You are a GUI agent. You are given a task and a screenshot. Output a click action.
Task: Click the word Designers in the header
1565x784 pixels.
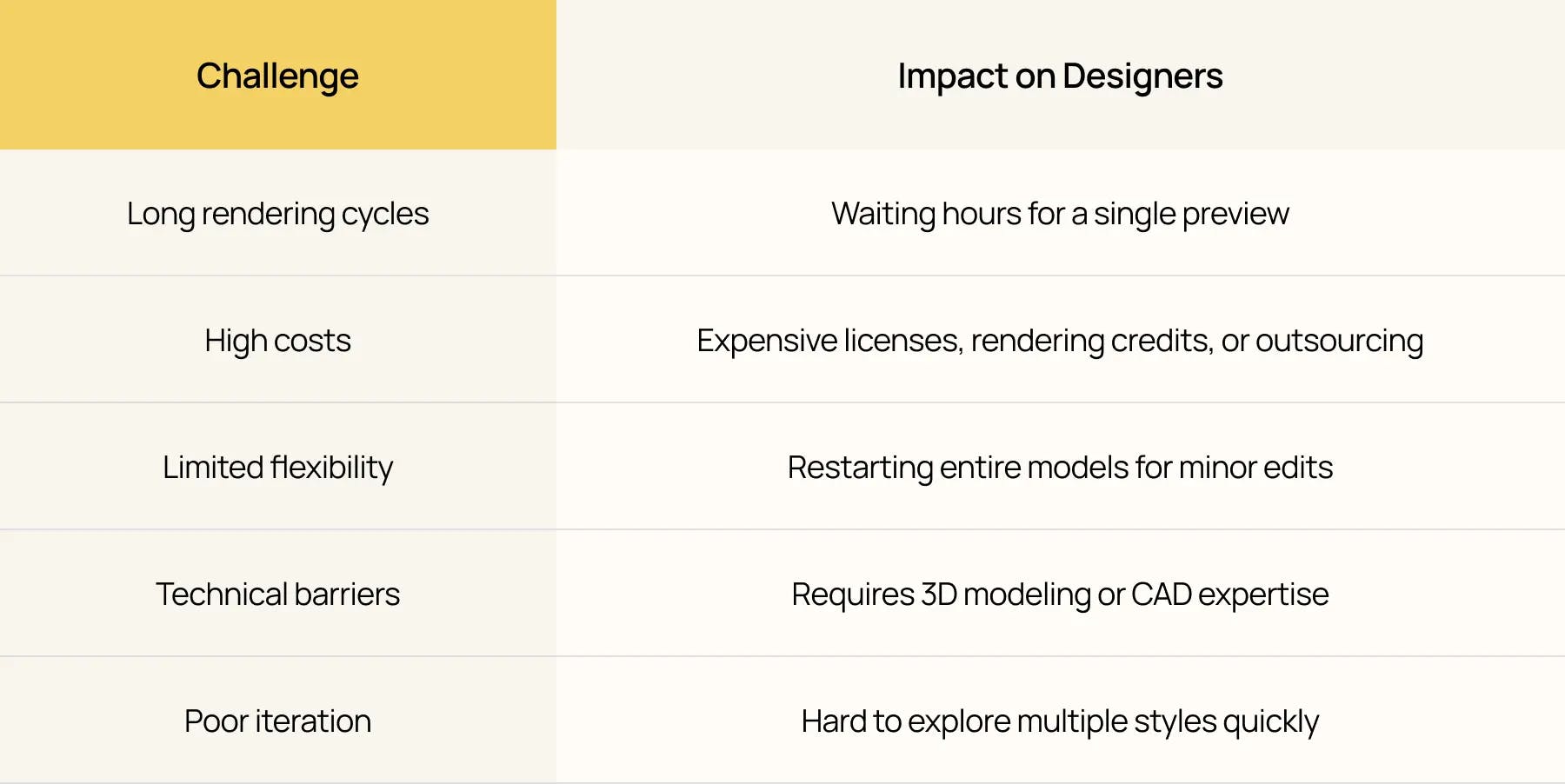(x=1142, y=76)
